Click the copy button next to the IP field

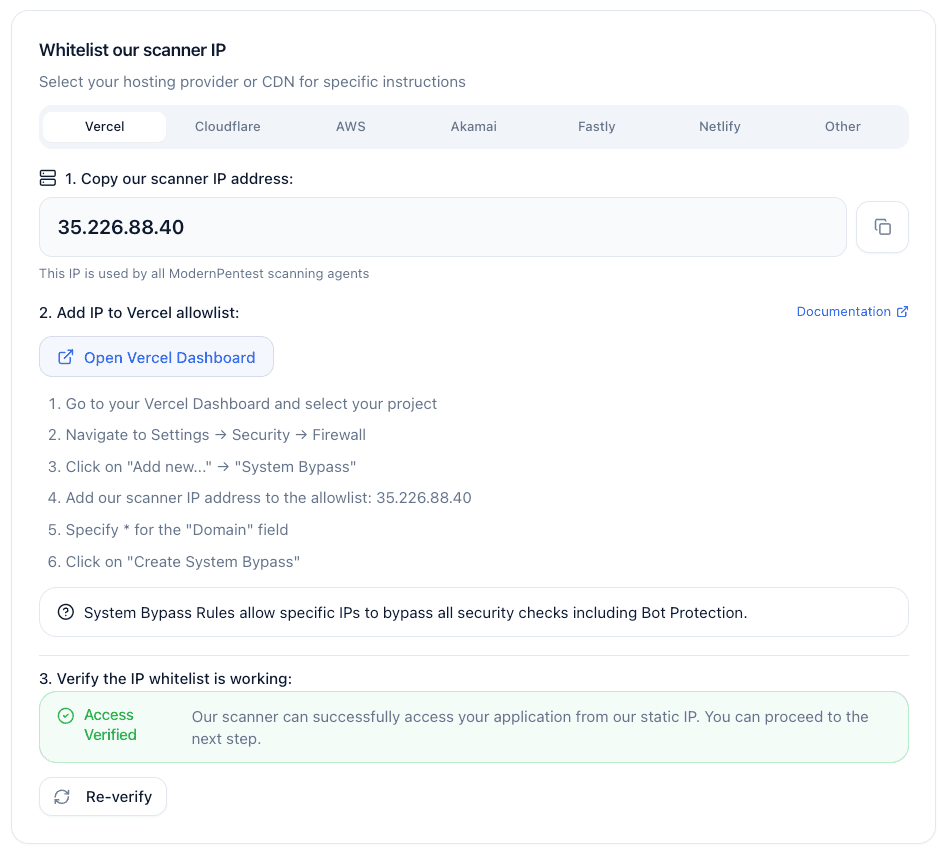coord(882,227)
